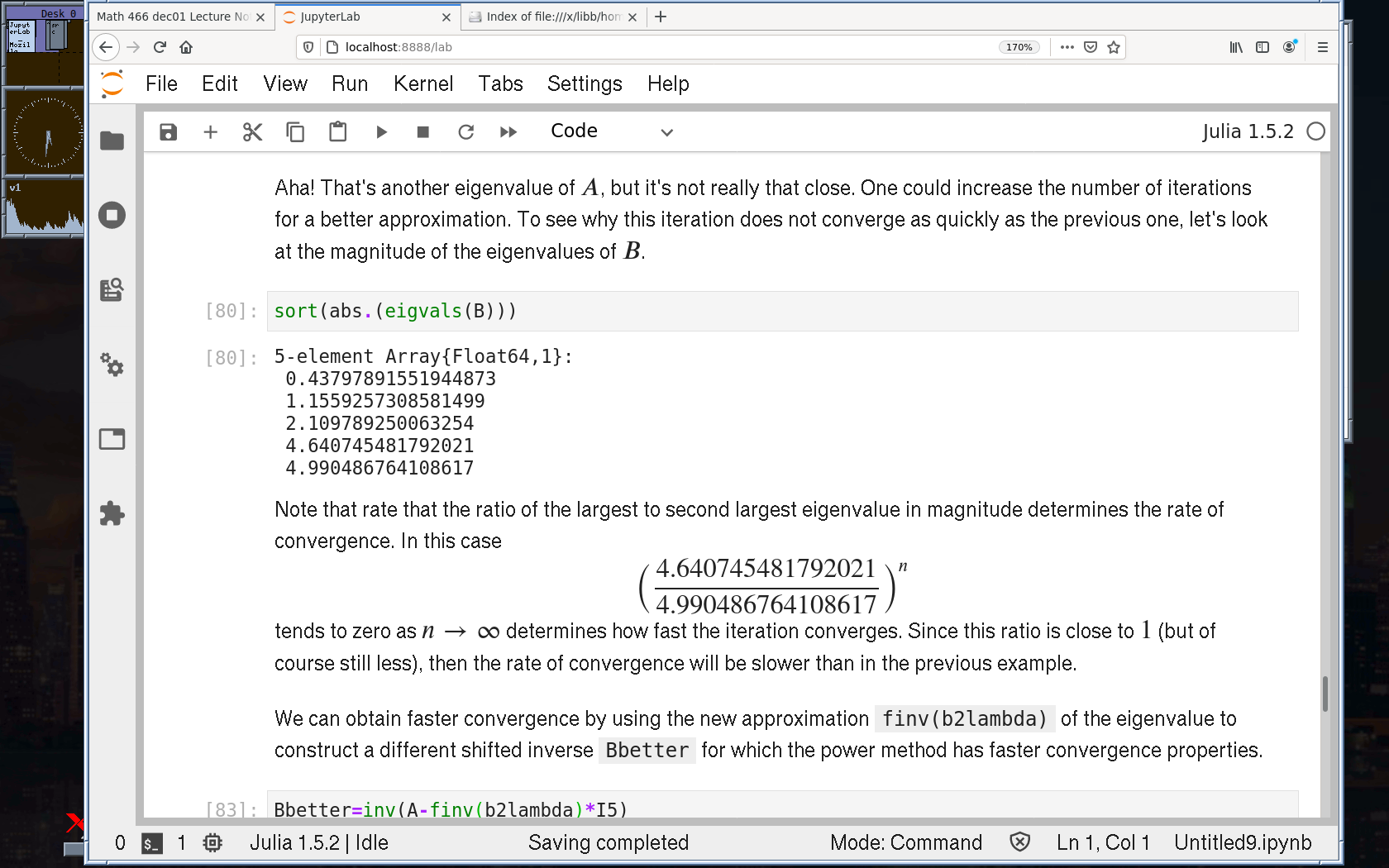The height and width of the screenshot is (868, 1389).
Task: Bookmark this page with the star icon
Action: pos(1114,47)
